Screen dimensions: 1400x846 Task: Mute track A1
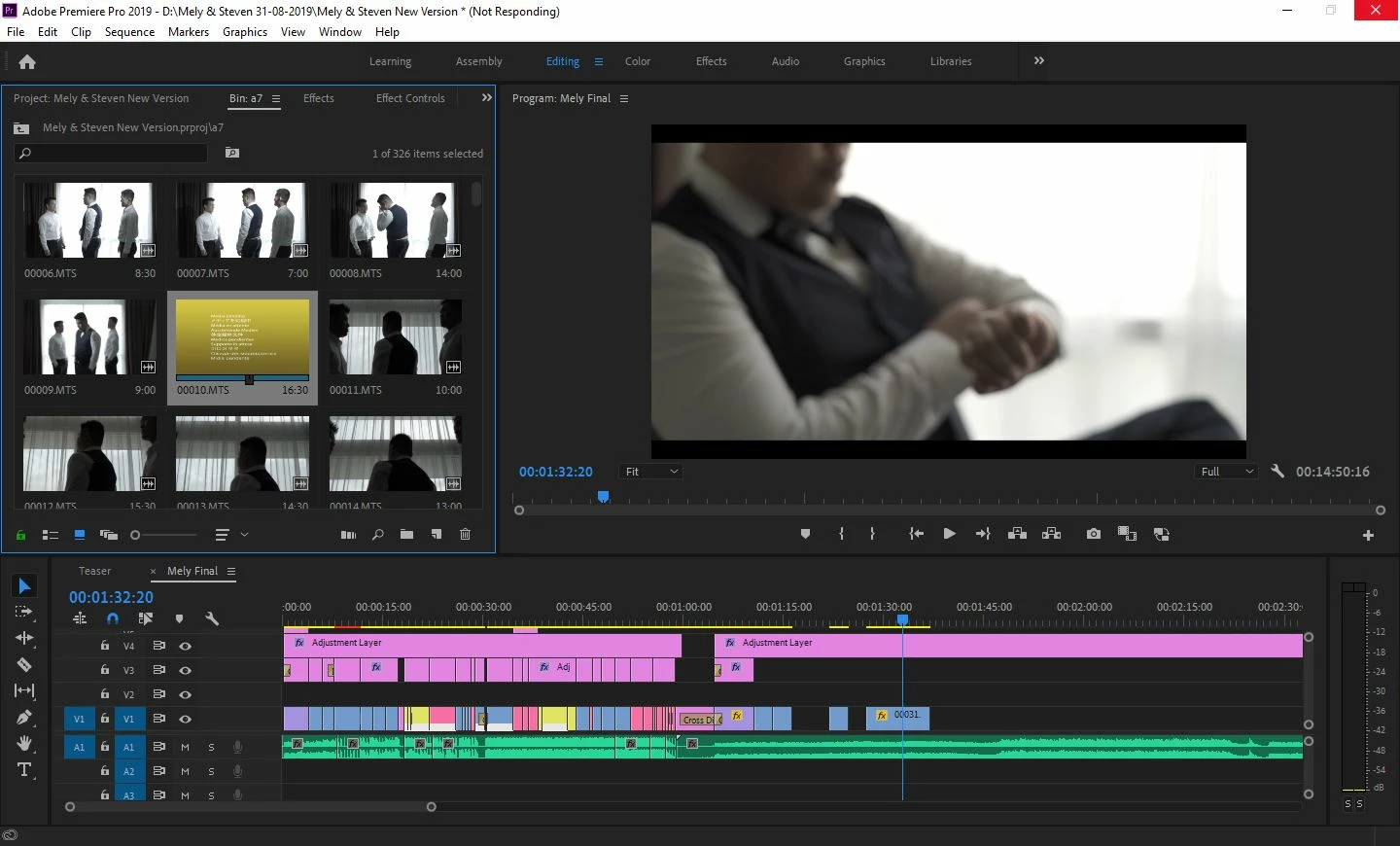pos(185,747)
